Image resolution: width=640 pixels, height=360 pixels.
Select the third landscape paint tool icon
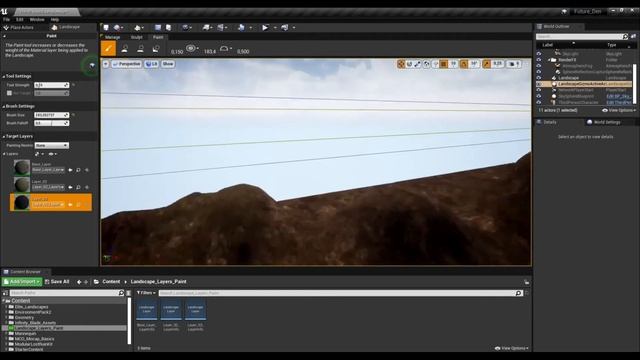pos(140,49)
